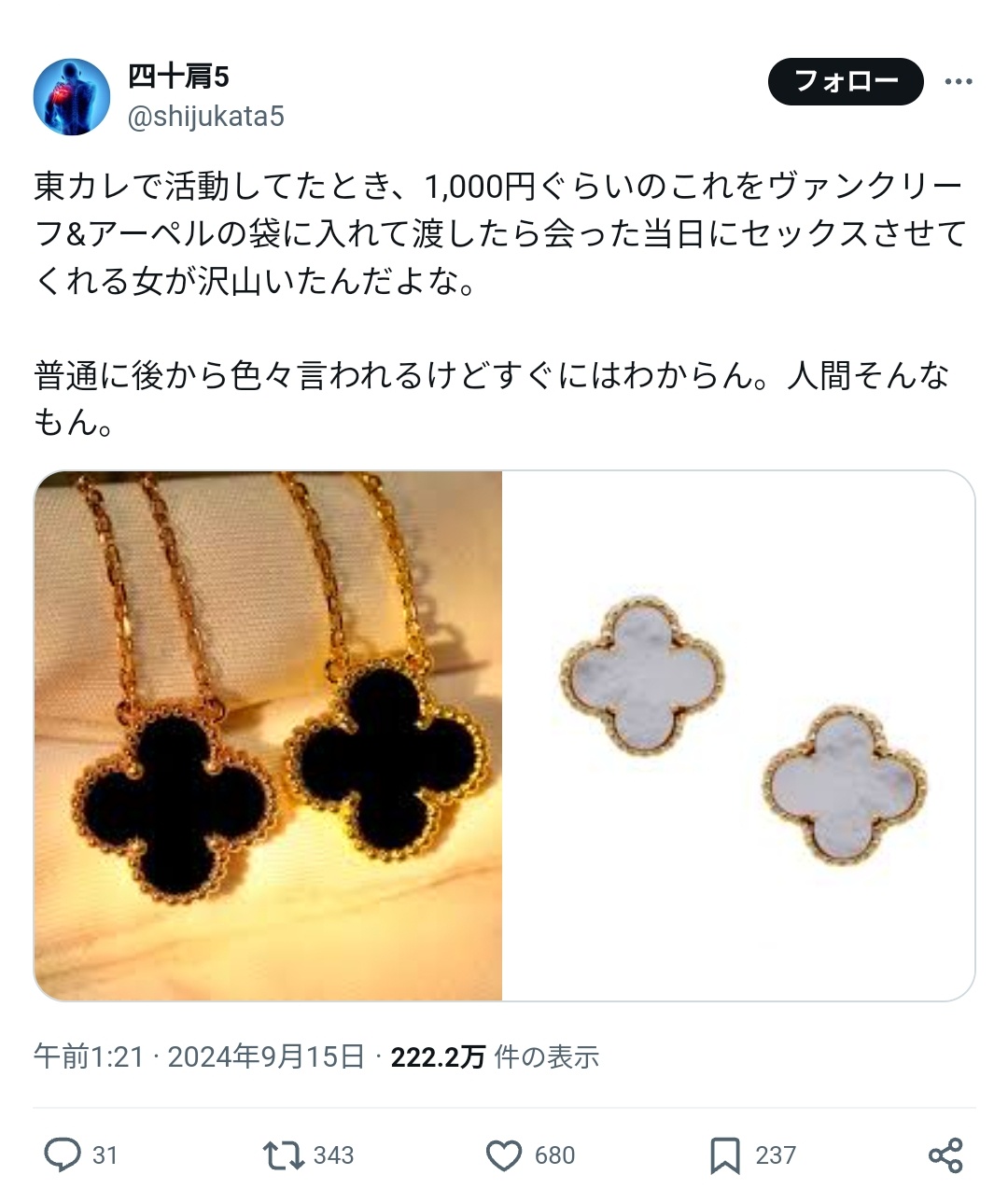
Task: Bookmark this post with bookmark icon
Action: click(725, 1155)
